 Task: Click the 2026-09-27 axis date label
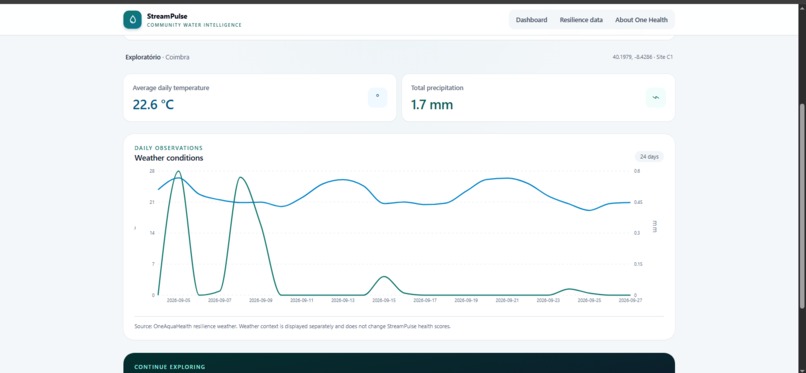click(631, 300)
